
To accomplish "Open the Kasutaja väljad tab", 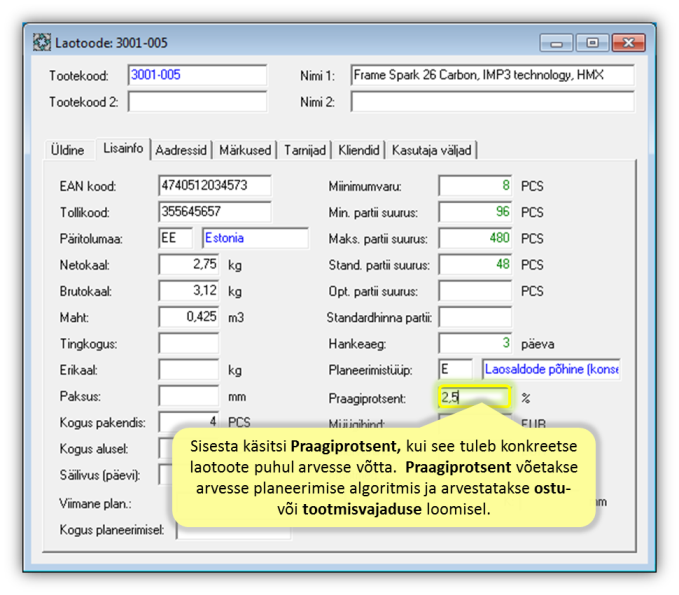I will [x=432, y=150].
